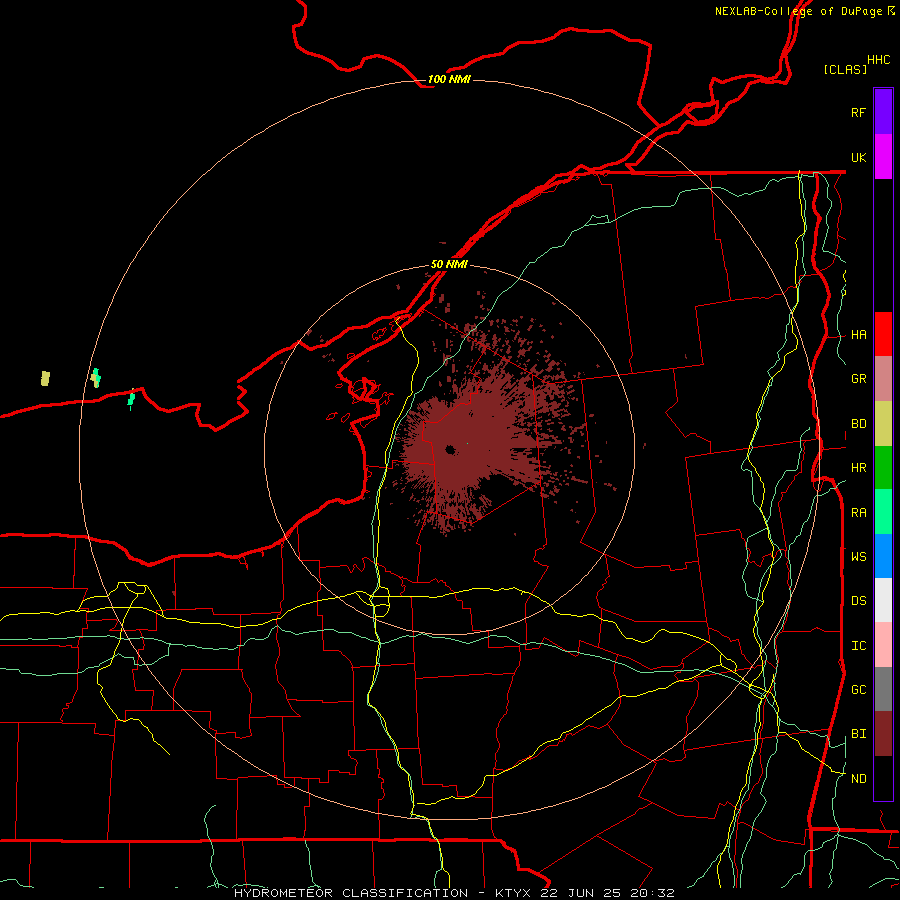Click the light green RA rain swatch

click(x=883, y=512)
